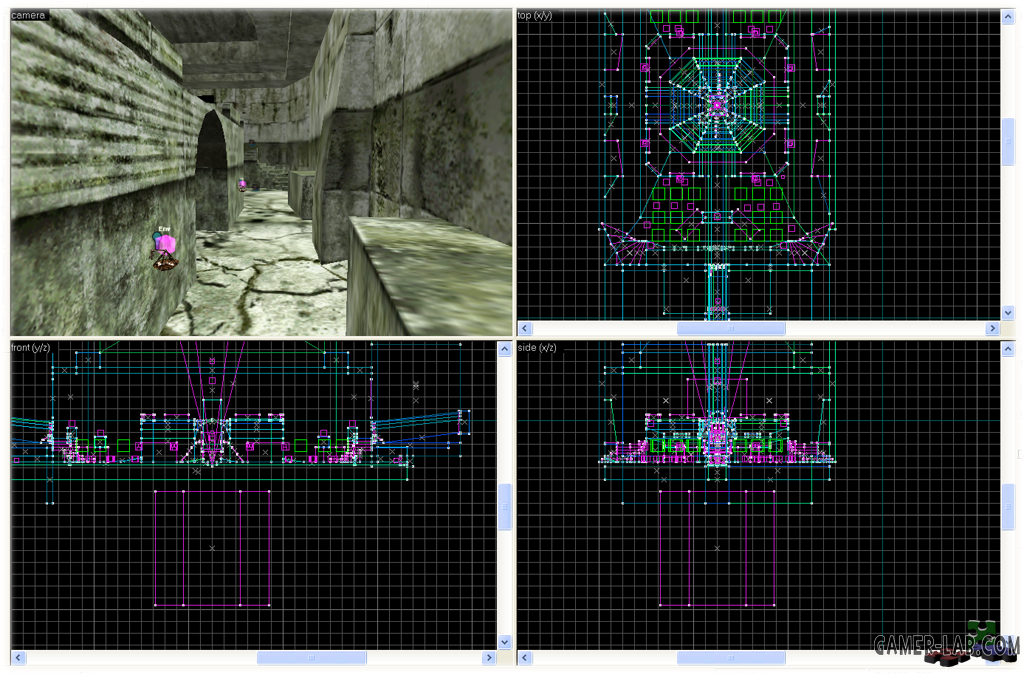Select the magenta entity at octagon center in top view

tap(717, 104)
